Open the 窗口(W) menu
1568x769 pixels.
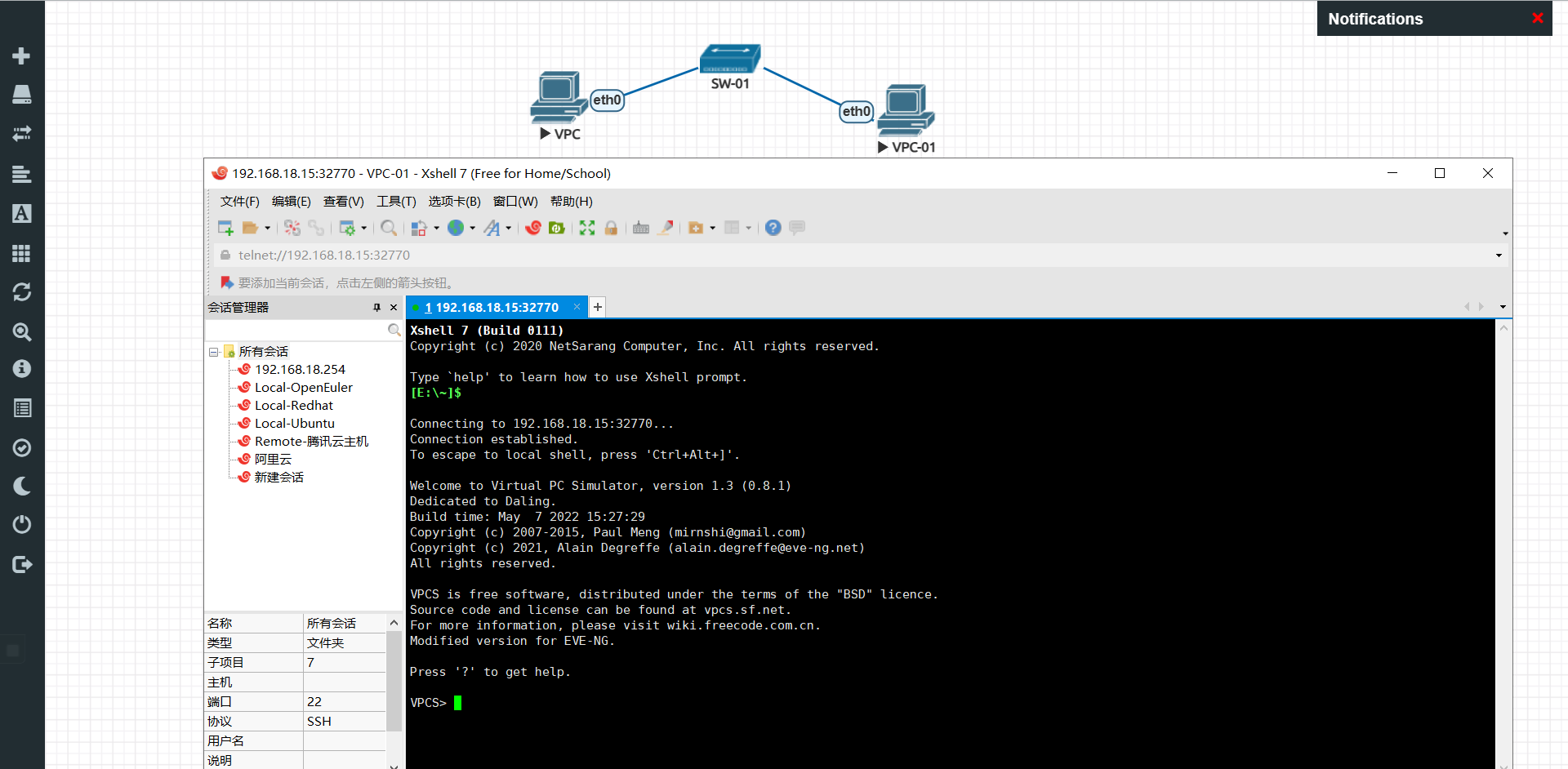click(515, 202)
